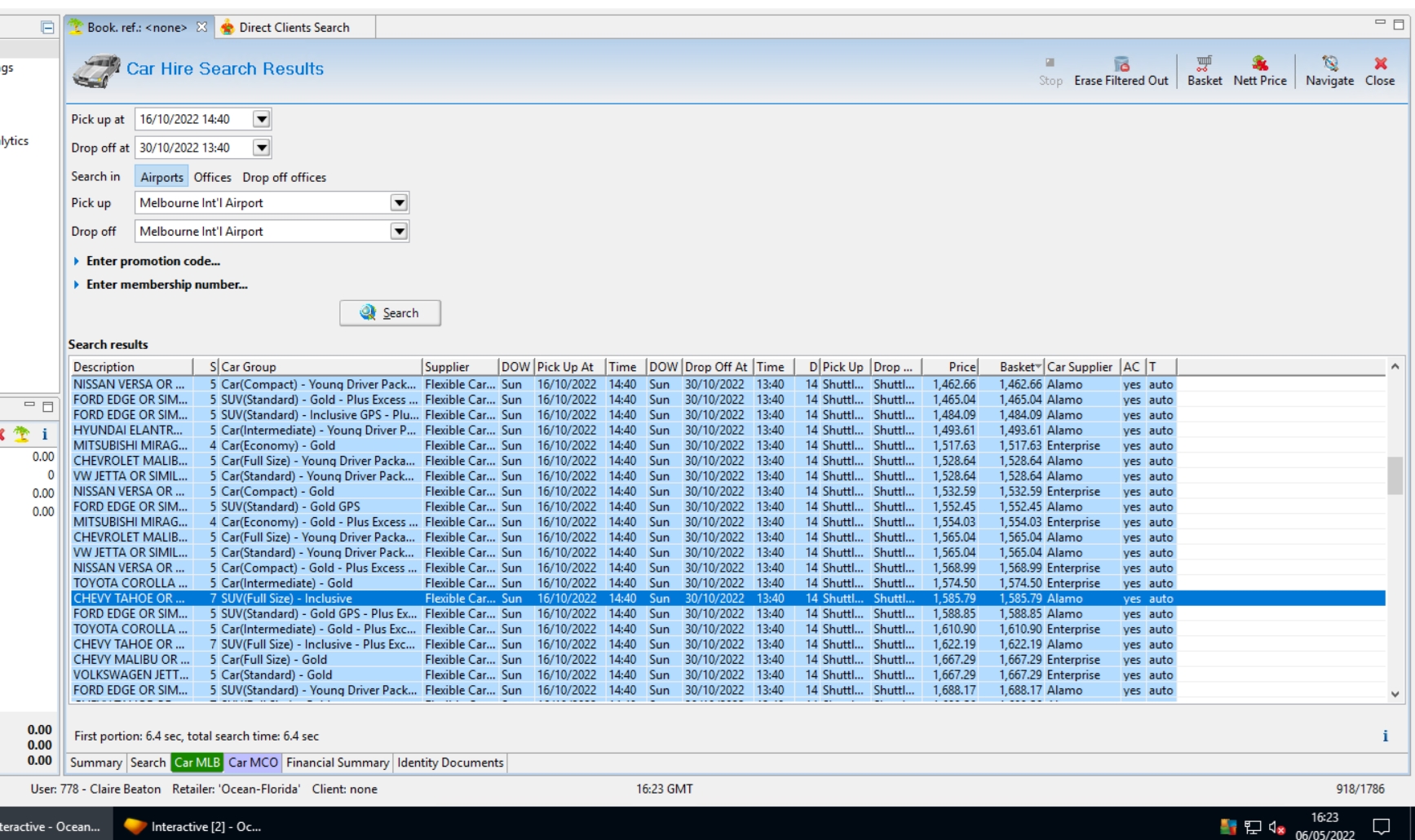Select the NISSAN VERSA 1,532.59 result row

[727, 491]
